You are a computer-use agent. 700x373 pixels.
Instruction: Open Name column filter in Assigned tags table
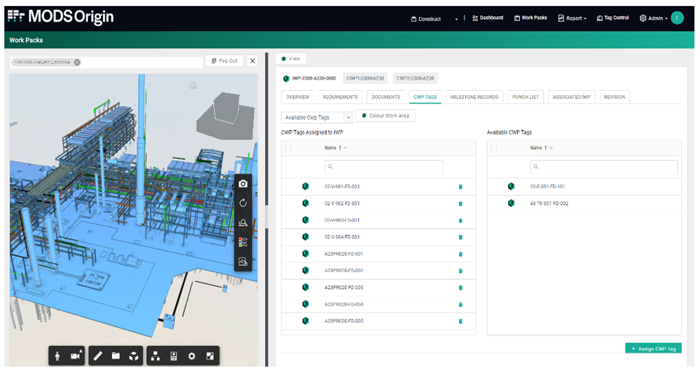point(346,148)
